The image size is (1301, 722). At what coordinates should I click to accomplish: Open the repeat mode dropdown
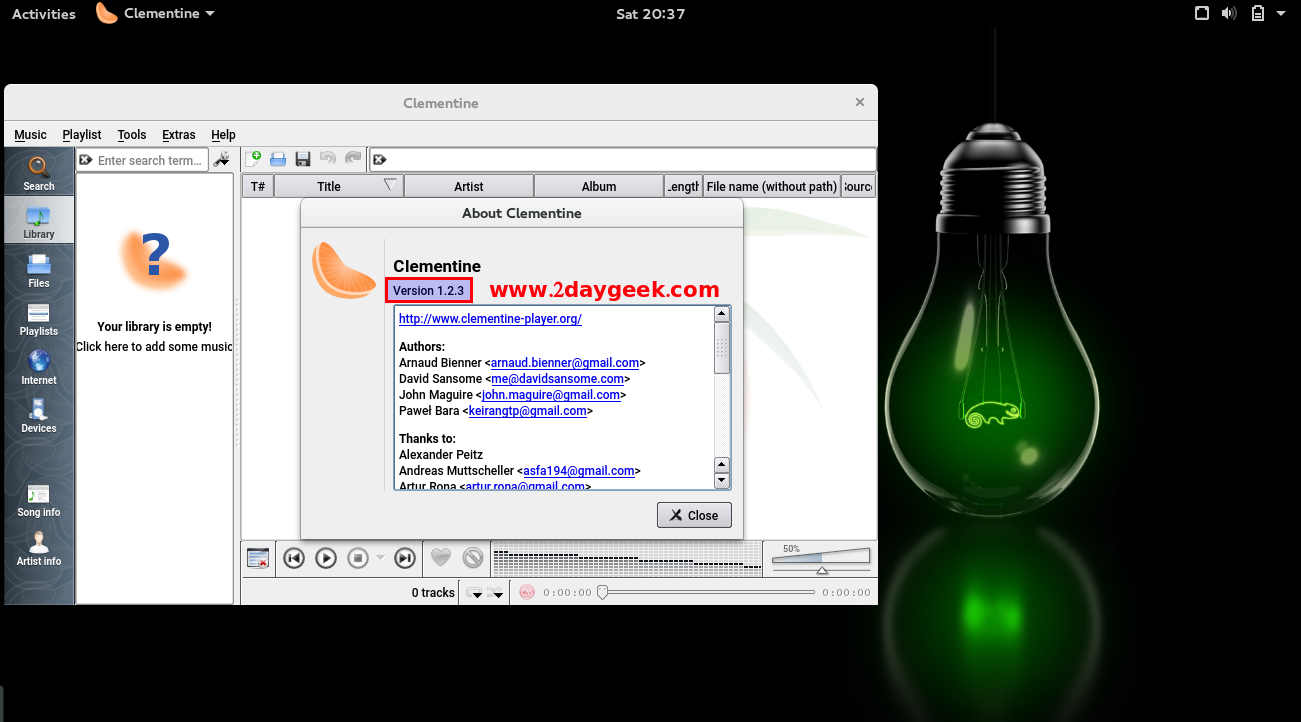(475, 593)
